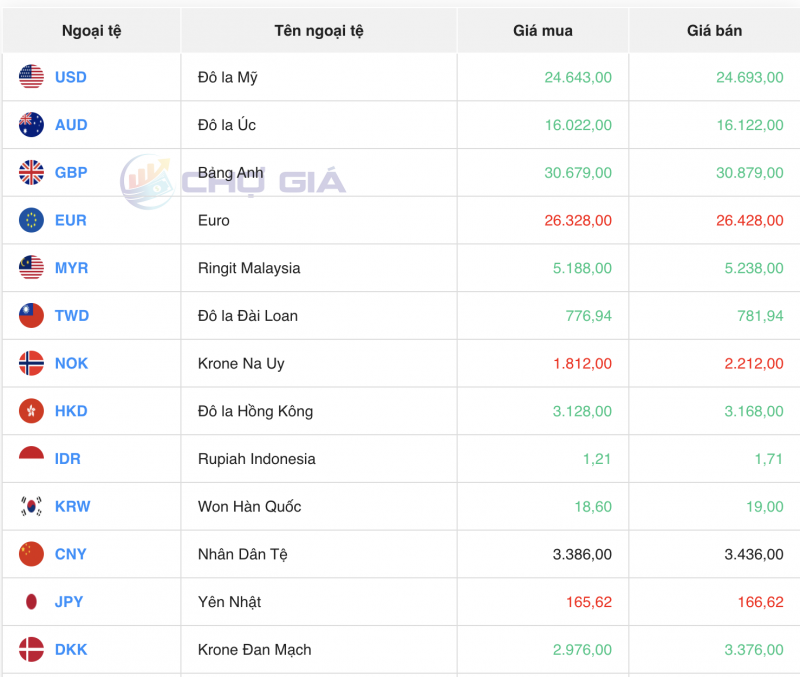Click the CNY currency code
Screen dimensions: 800x677
coord(70,554)
